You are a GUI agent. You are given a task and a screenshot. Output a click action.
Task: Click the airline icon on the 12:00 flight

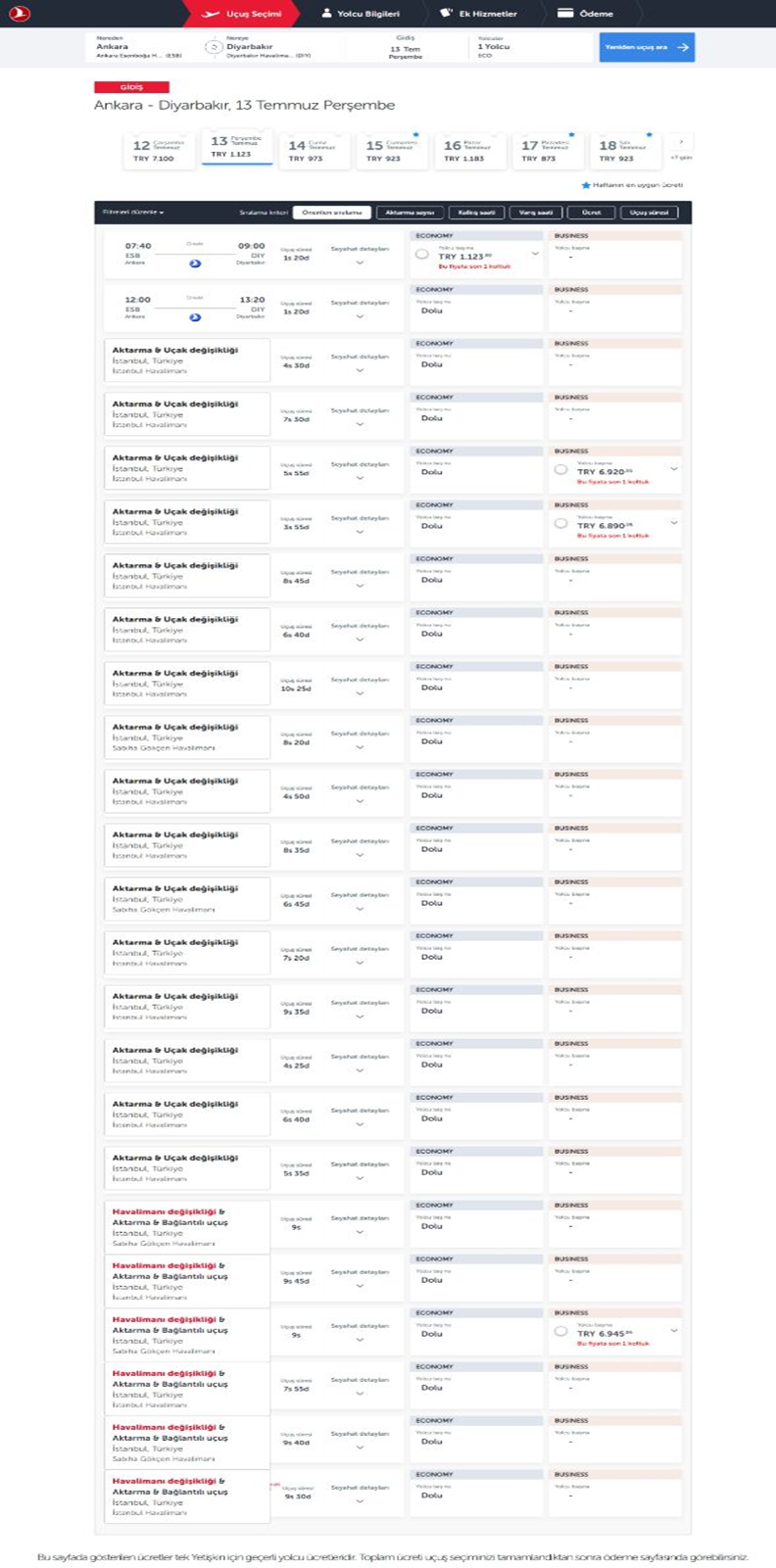[195, 317]
